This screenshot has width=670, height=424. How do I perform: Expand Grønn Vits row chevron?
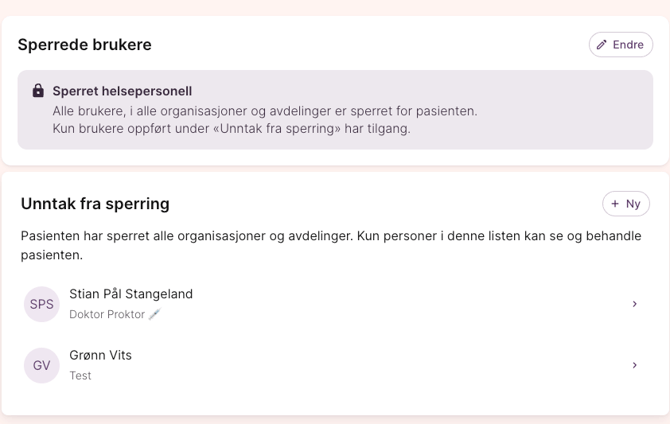(x=634, y=365)
